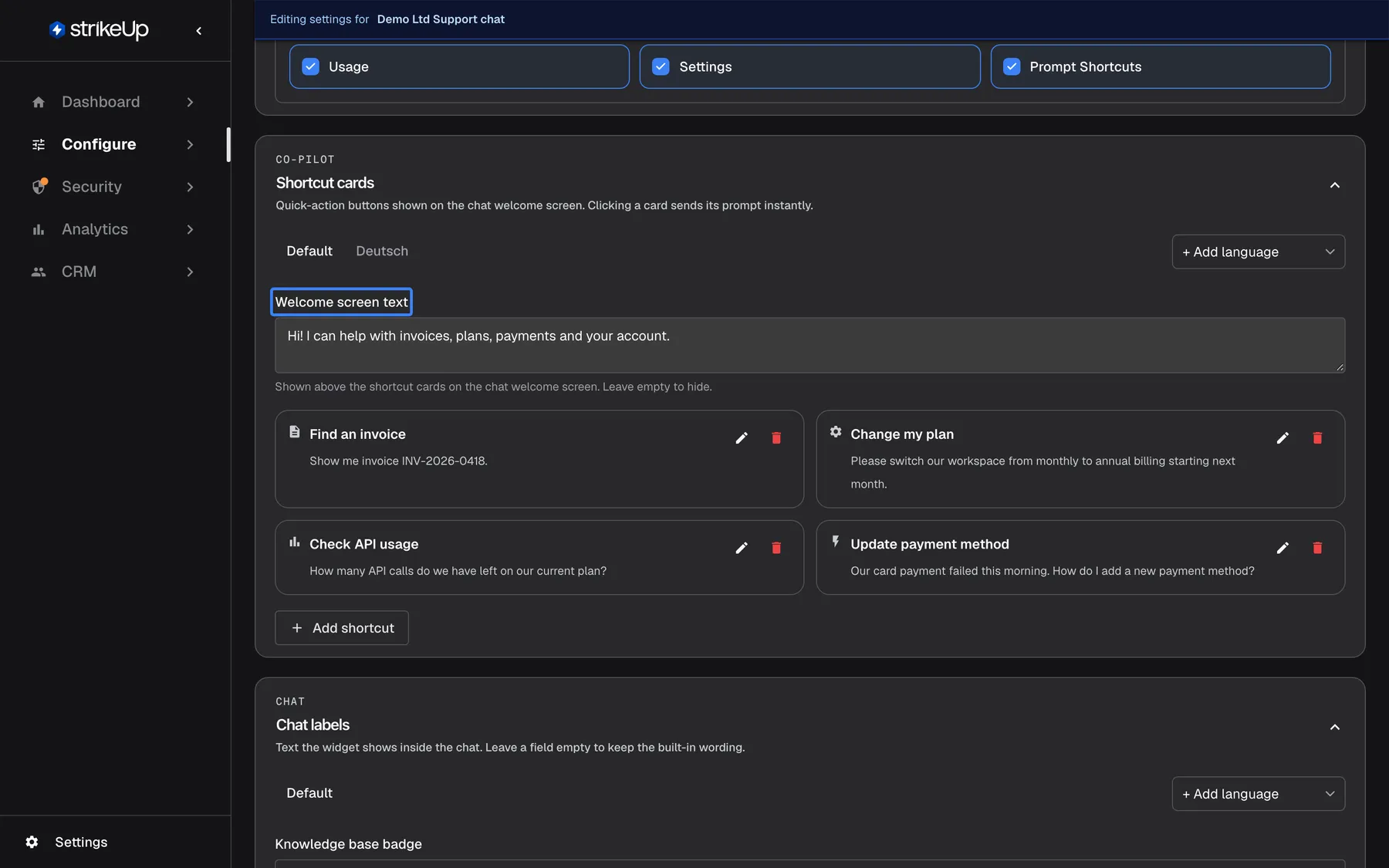The width and height of the screenshot is (1389, 868).
Task: Collapse the Chat labels section
Action: (1334, 727)
